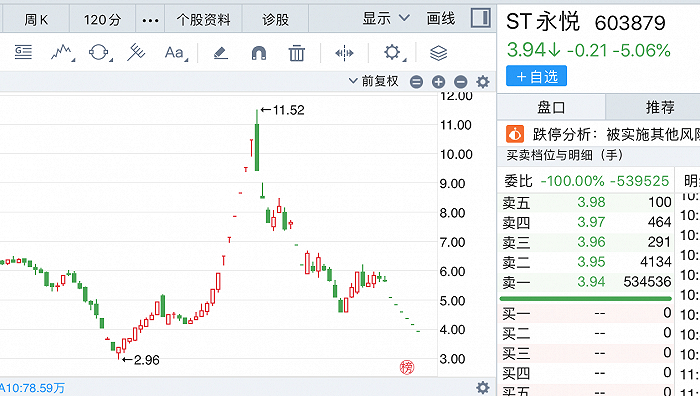The image size is (700, 396).
Task: Click the plus zoom-in icon
Action: click(439, 82)
